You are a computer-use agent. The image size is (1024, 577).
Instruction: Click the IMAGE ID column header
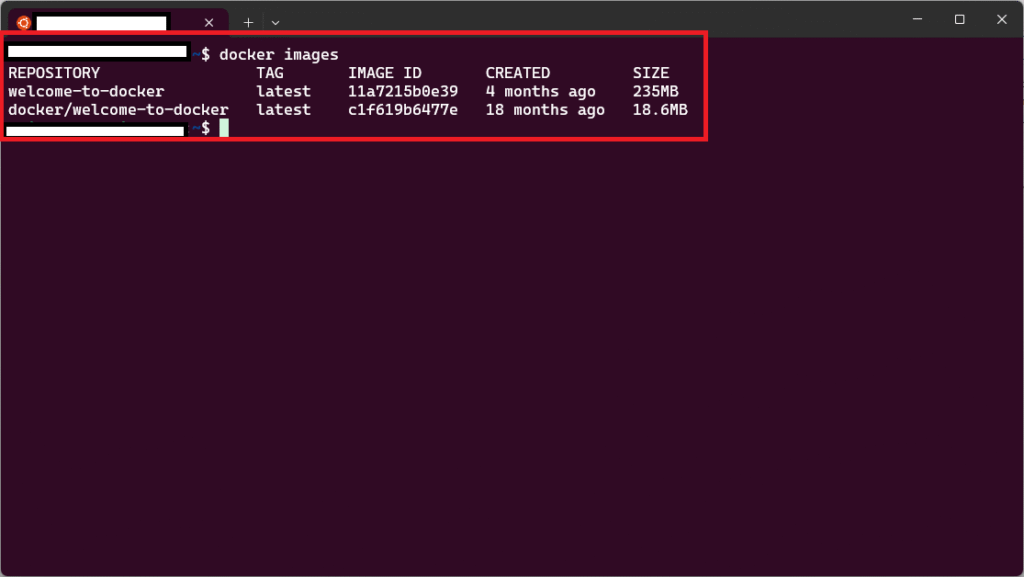pos(385,73)
